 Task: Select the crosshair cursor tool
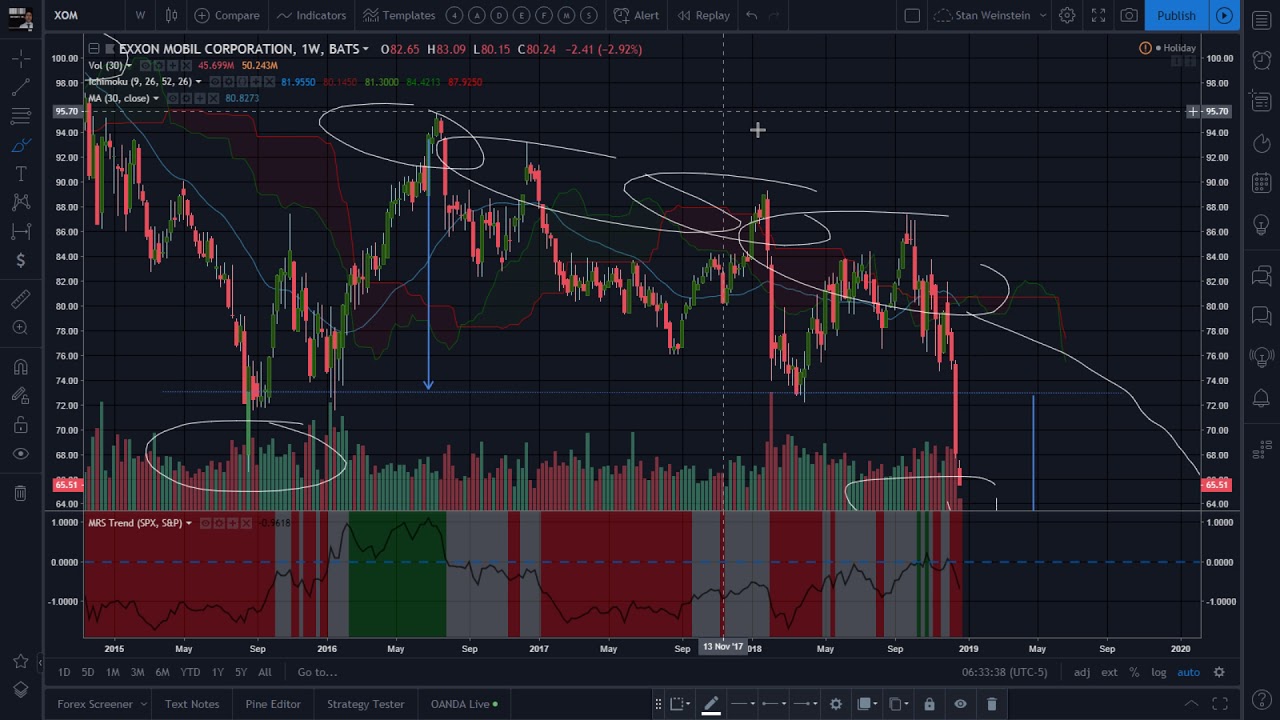click(x=20, y=59)
